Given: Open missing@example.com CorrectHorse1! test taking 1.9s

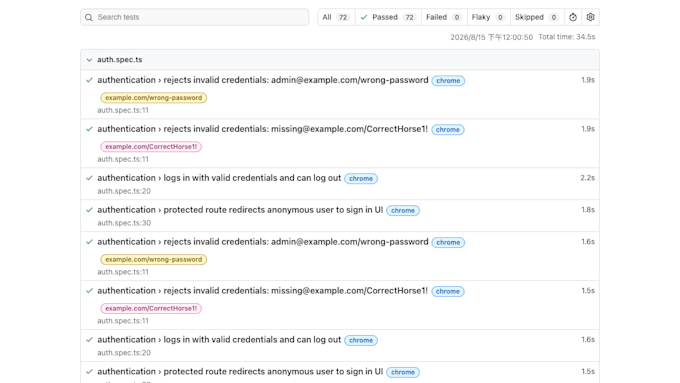Looking at the screenshot, I should point(262,129).
